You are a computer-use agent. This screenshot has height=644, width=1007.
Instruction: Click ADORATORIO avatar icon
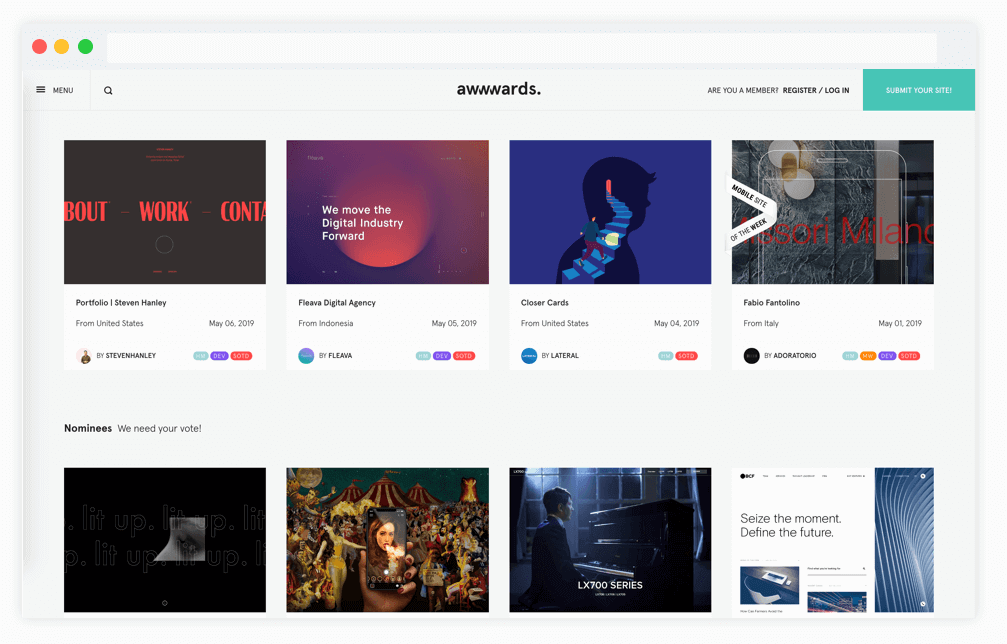tap(751, 356)
